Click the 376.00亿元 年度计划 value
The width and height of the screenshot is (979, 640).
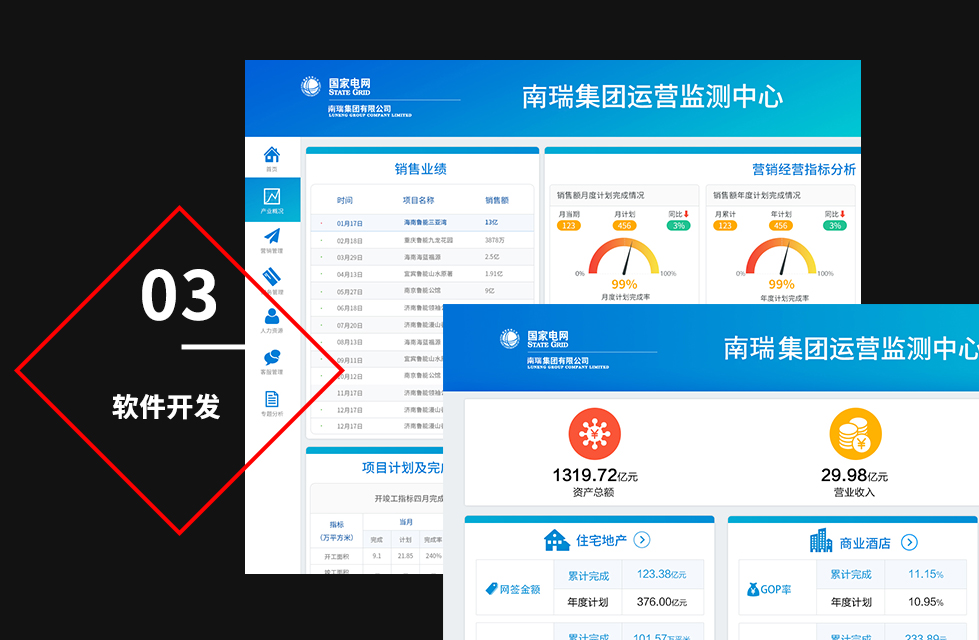662,602
